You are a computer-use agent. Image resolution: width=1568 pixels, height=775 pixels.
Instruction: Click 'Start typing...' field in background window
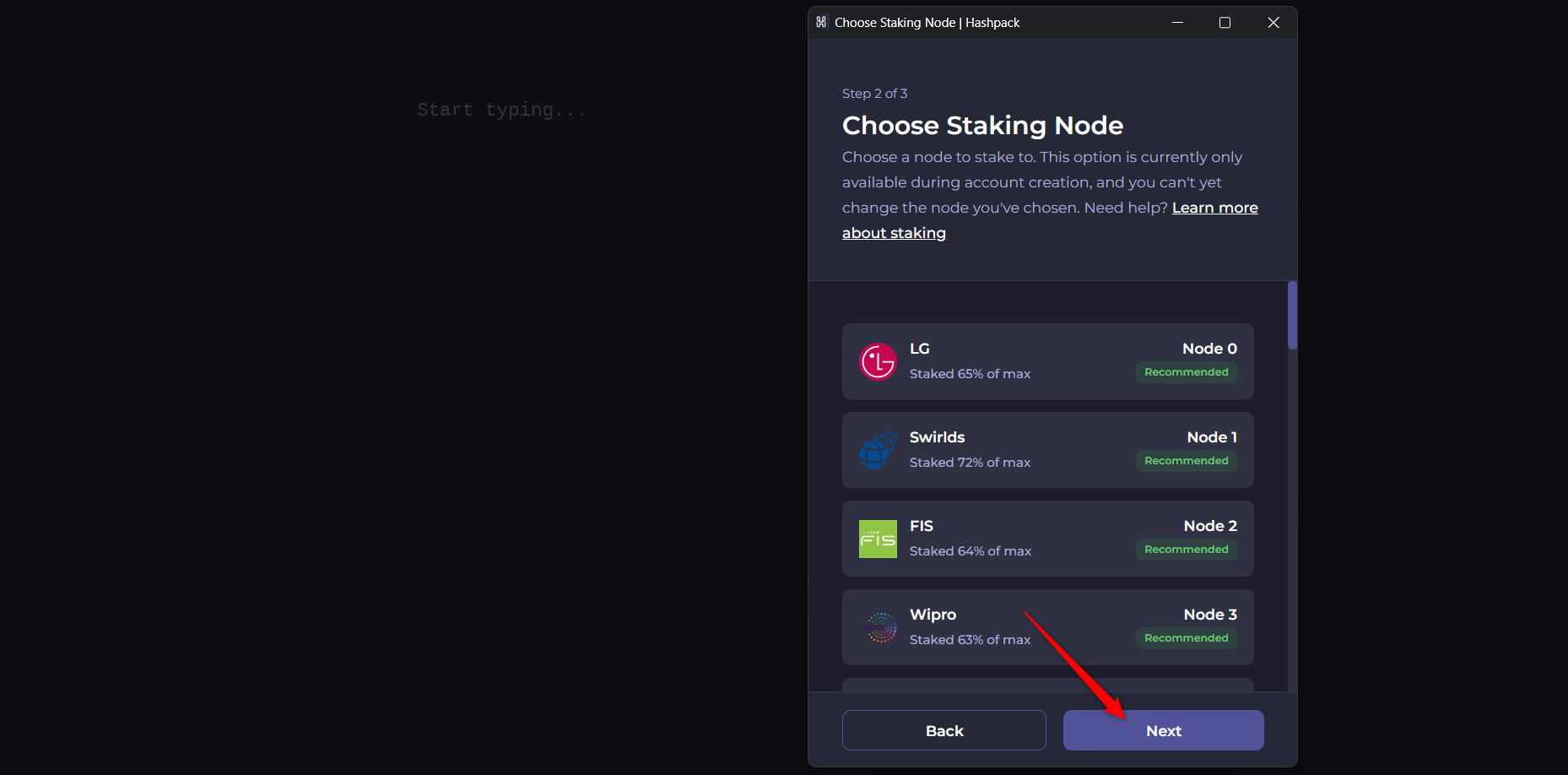pyautogui.click(x=501, y=110)
